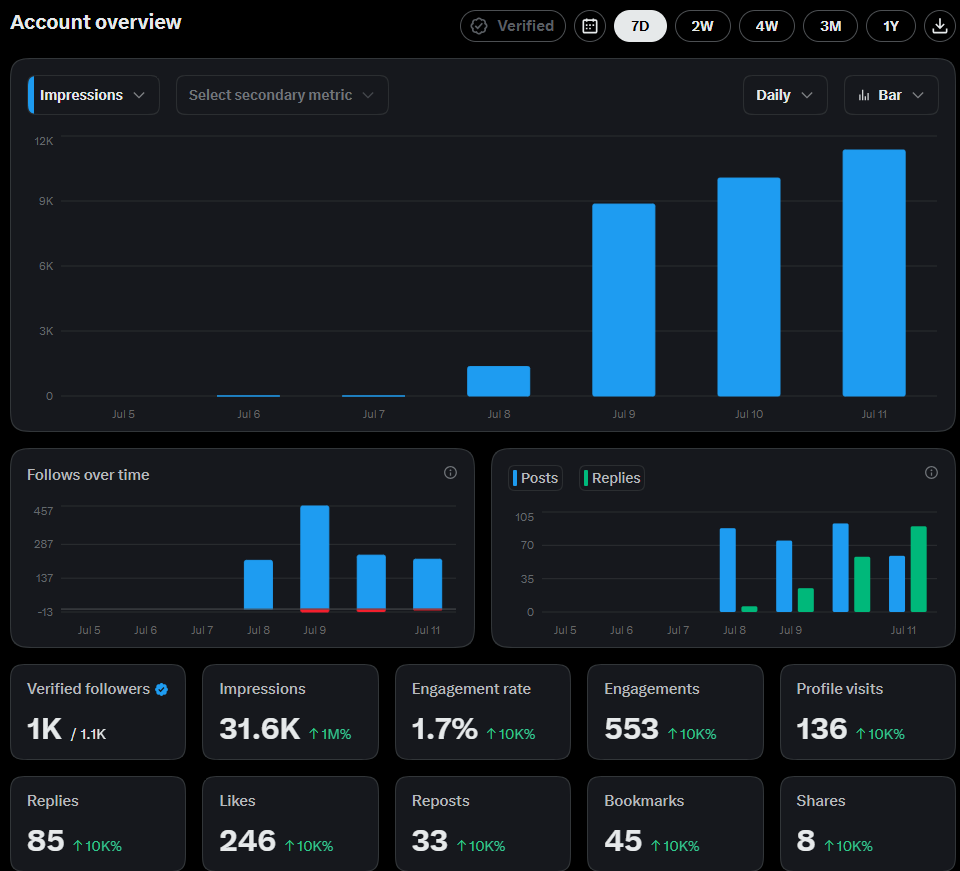Click the blue Jul 8 posts bar

tap(727, 570)
